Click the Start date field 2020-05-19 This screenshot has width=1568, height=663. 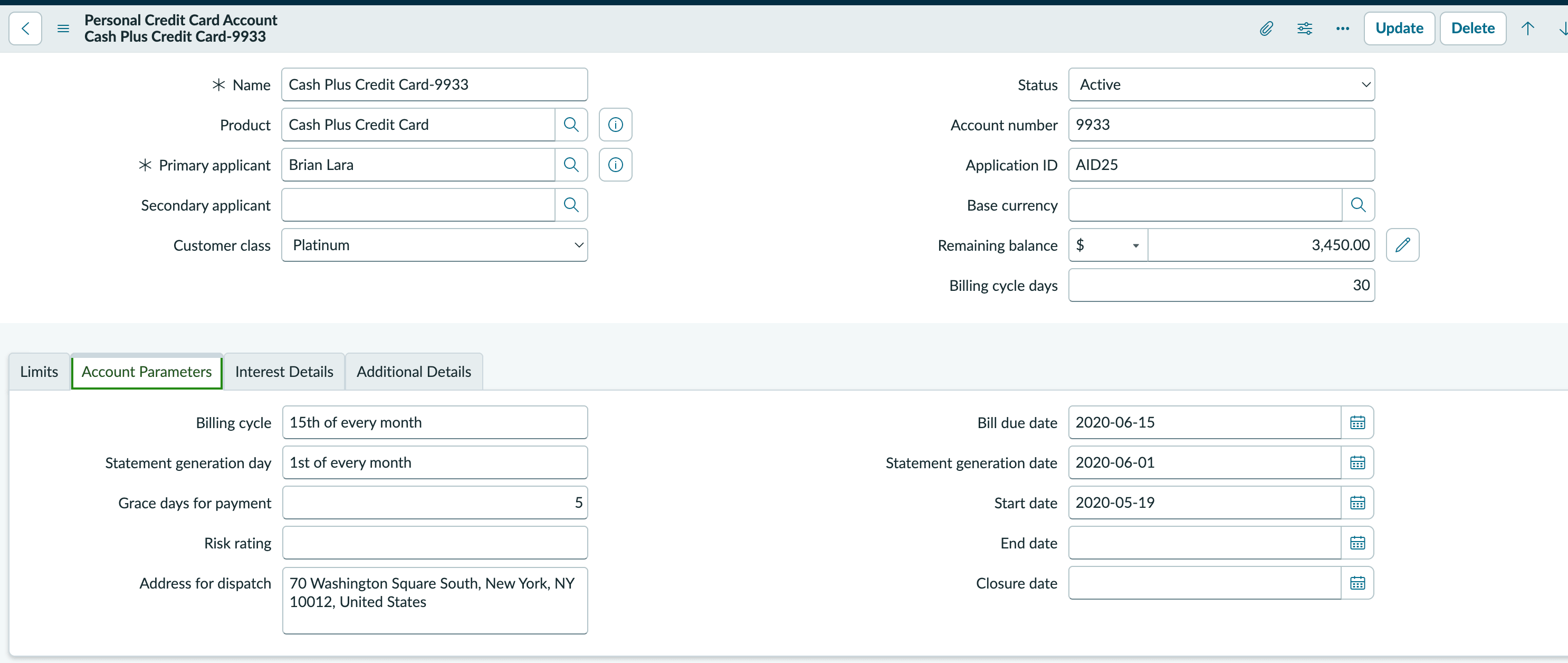(1204, 503)
